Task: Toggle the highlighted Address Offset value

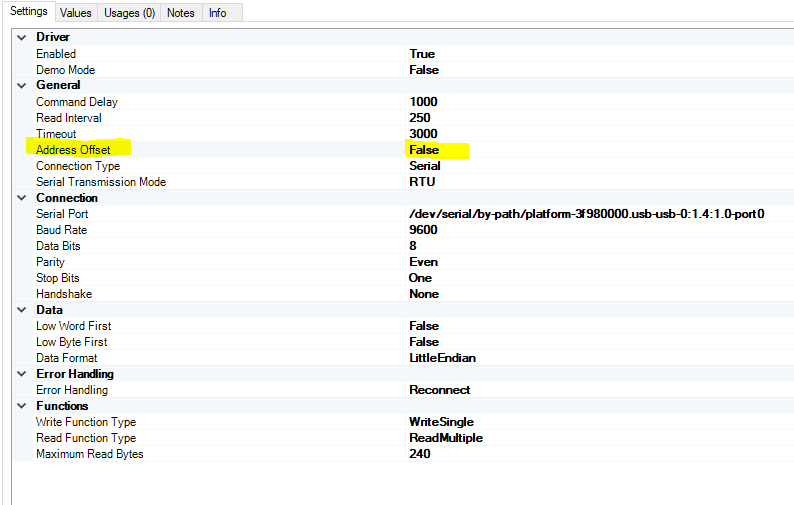Action: pyautogui.click(x=424, y=150)
